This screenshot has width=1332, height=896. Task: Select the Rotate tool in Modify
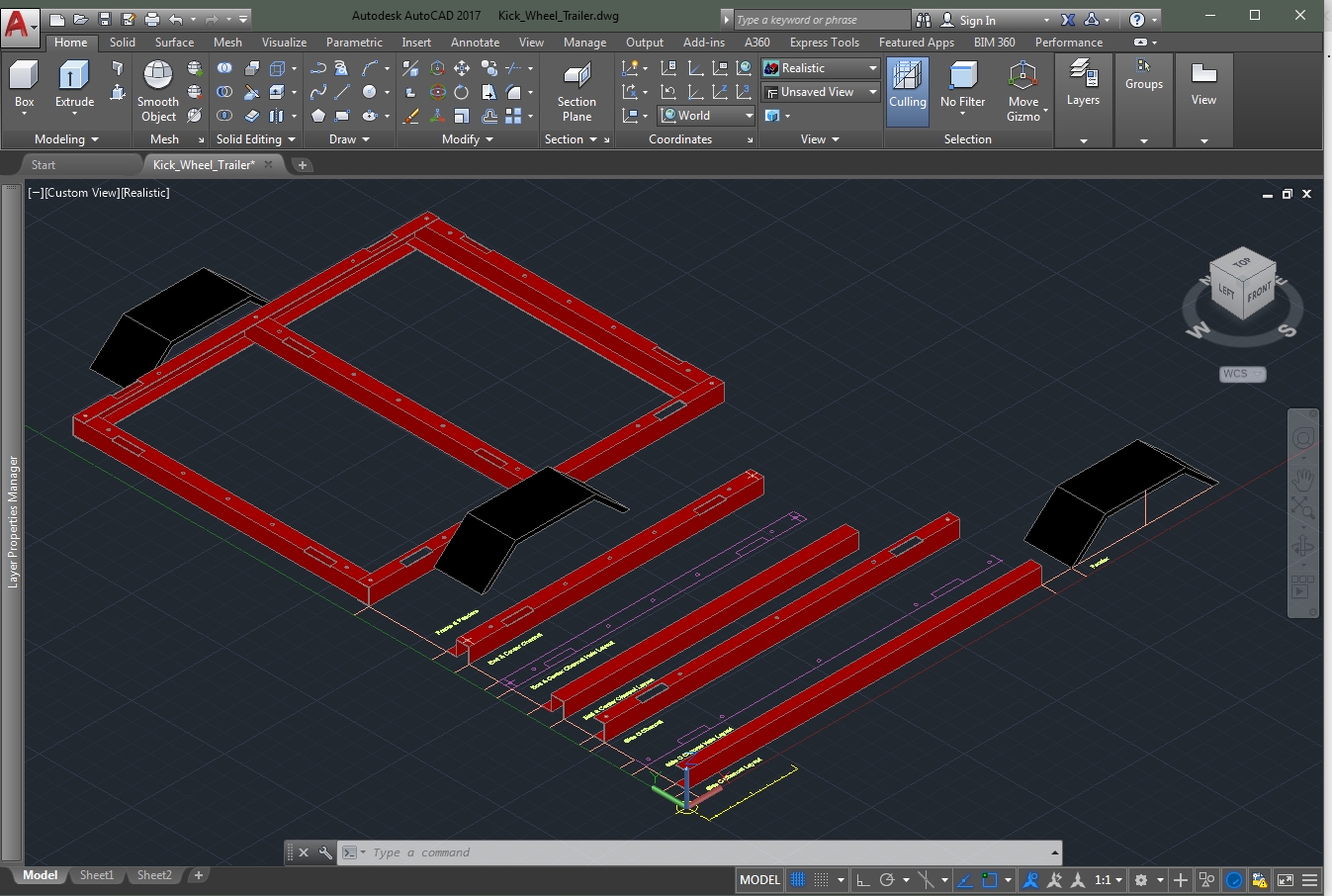coord(462,92)
